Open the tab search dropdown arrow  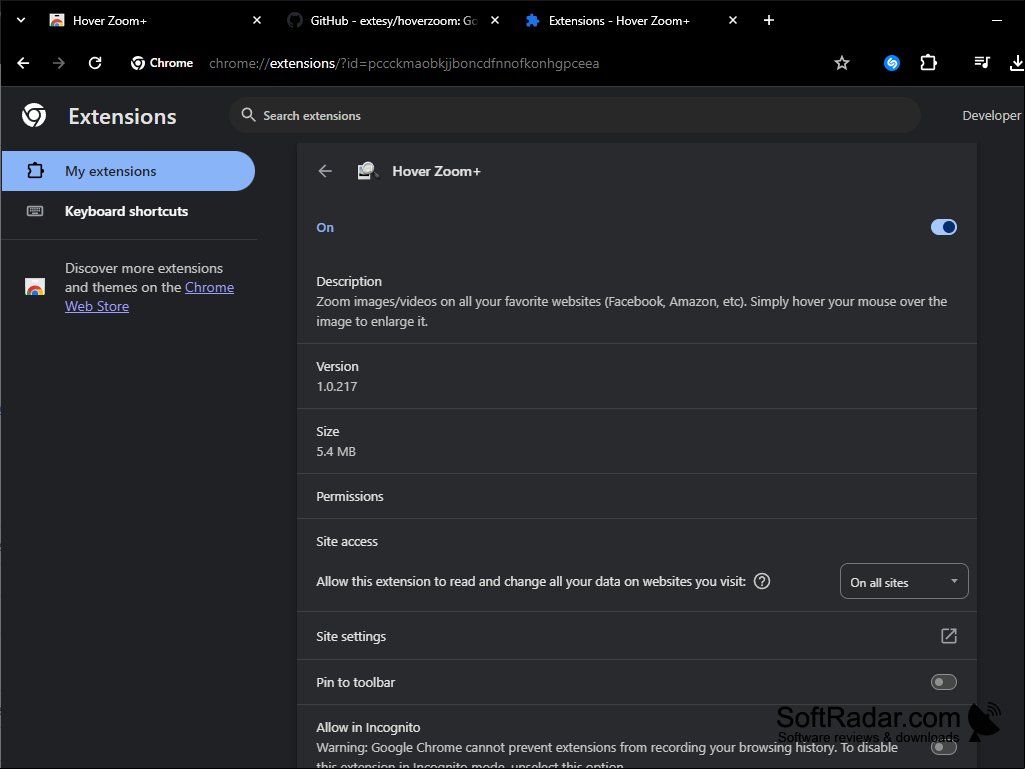[x=21, y=20]
